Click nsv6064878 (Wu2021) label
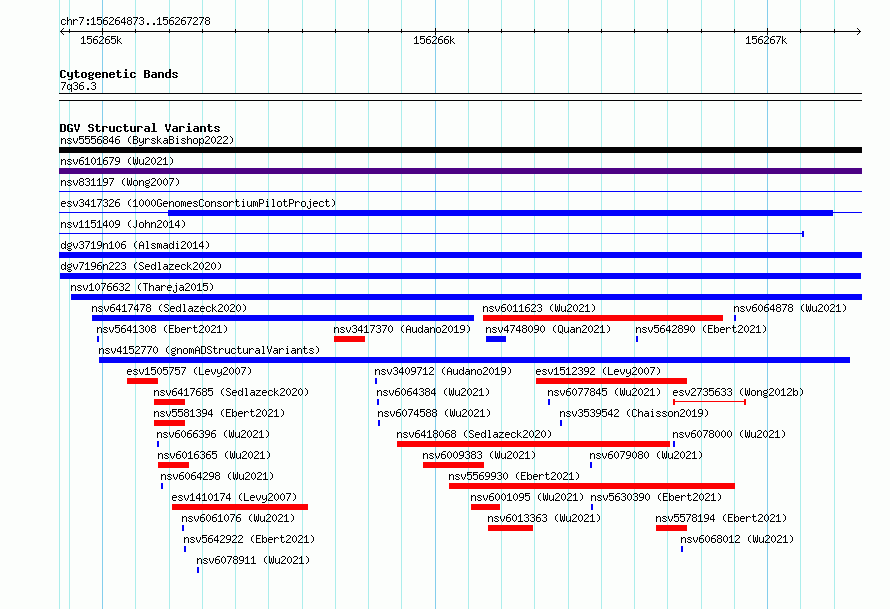This screenshot has width=890, height=609. pyautogui.click(x=790, y=308)
